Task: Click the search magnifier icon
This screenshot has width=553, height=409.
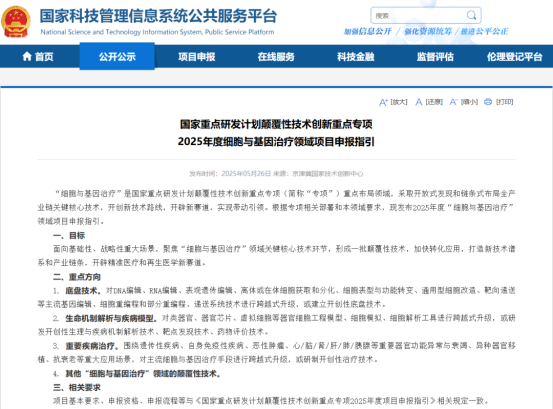Action: (x=471, y=15)
